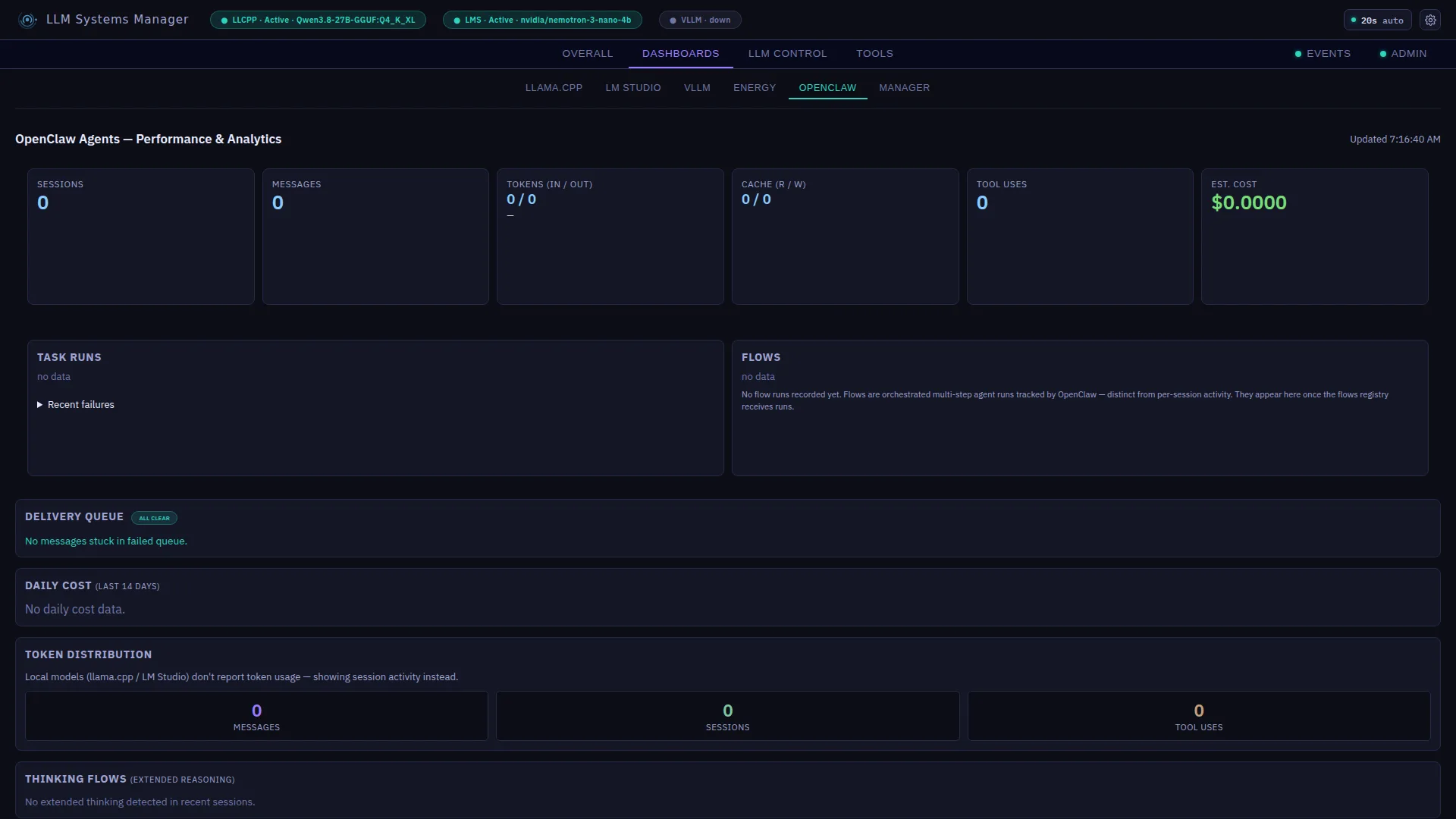The height and width of the screenshot is (819, 1456).
Task: Switch to LM STUDIO dashboard subtab
Action: coord(632,88)
